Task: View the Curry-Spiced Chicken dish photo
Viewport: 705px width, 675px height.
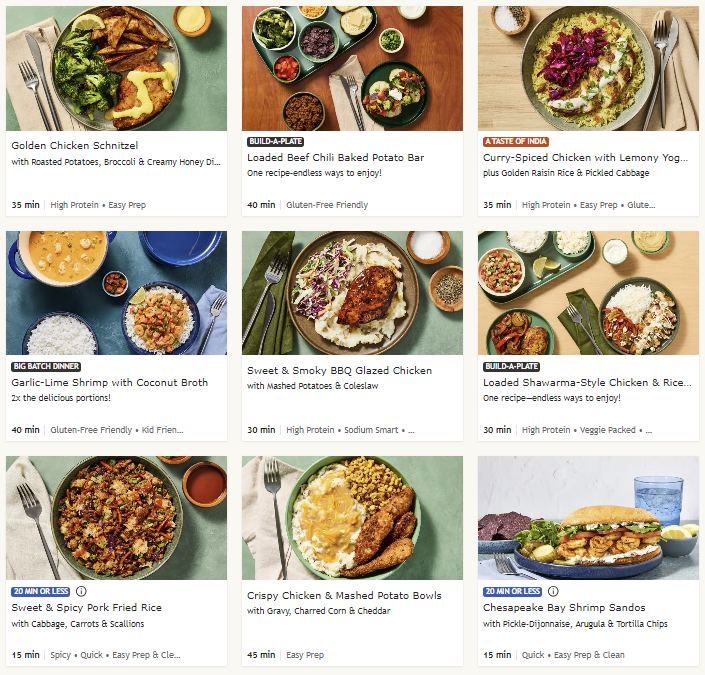Action: [588, 68]
